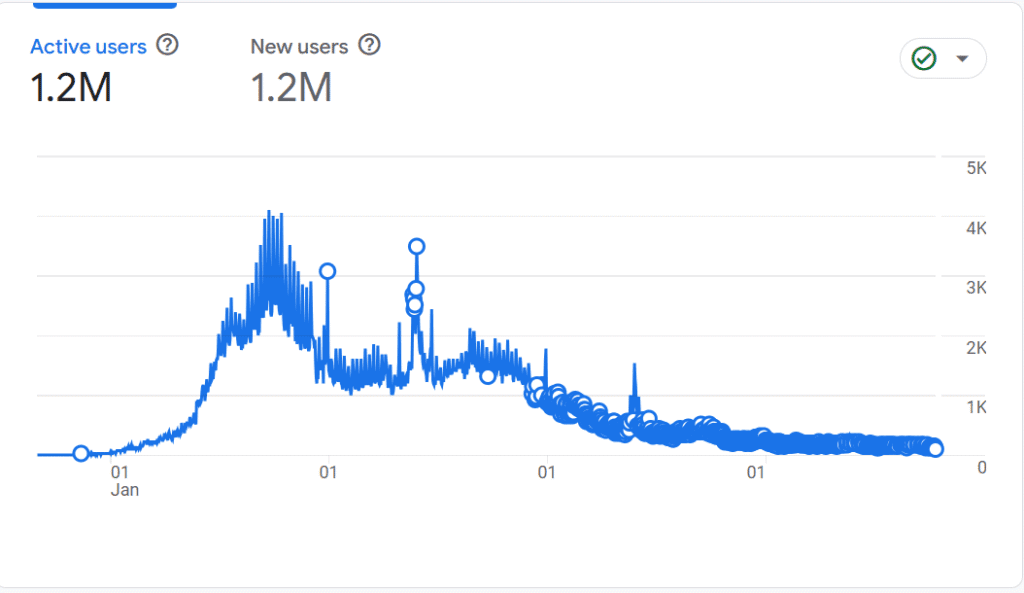The width and height of the screenshot is (1024, 593).
Task: Click the 1K y-axis label
Action: [976, 408]
